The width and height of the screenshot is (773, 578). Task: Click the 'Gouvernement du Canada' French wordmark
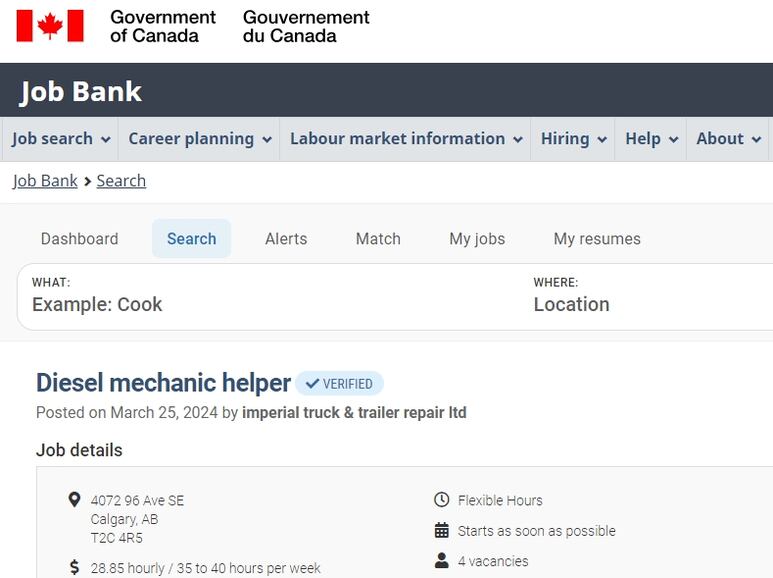click(x=306, y=26)
